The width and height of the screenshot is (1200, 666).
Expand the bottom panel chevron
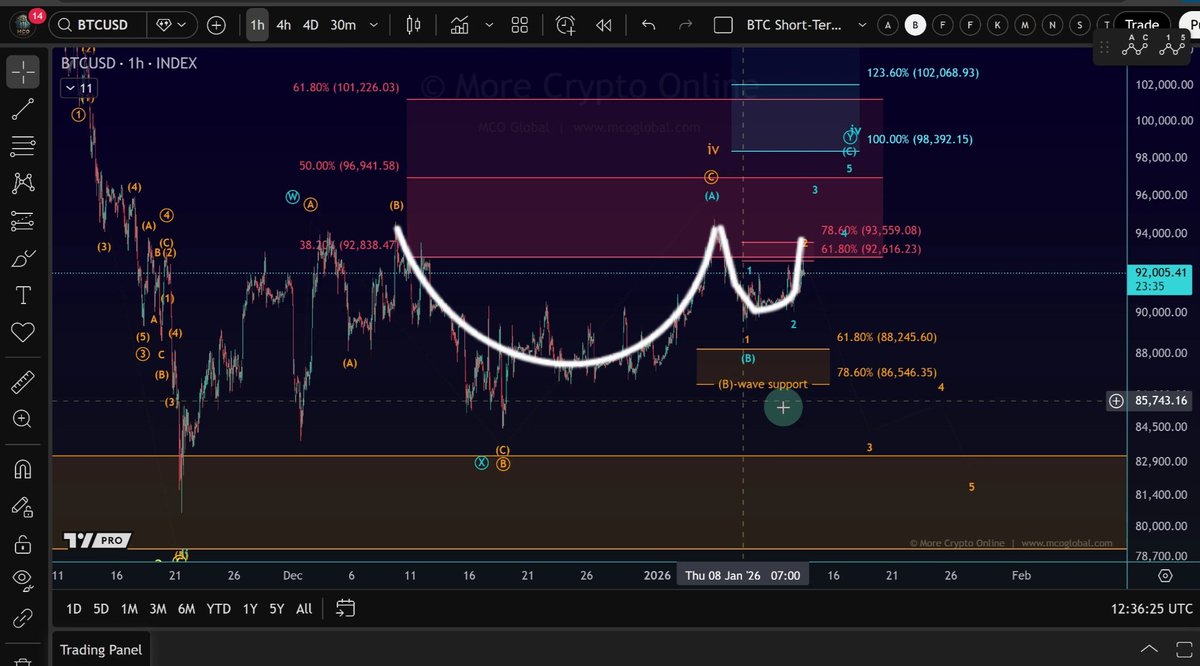[1150, 649]
